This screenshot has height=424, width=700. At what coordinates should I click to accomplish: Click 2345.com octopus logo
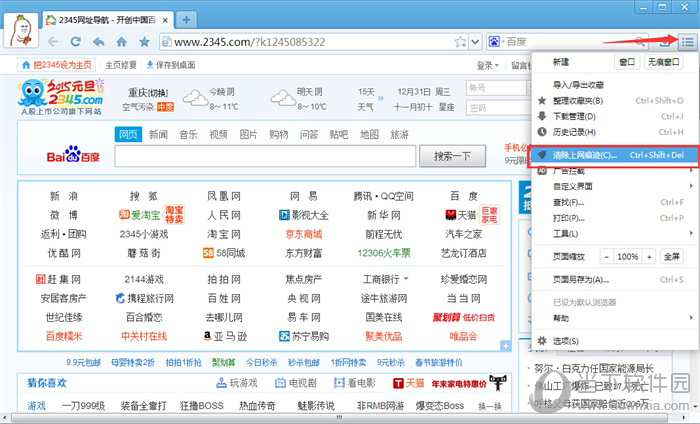(61, 96)
